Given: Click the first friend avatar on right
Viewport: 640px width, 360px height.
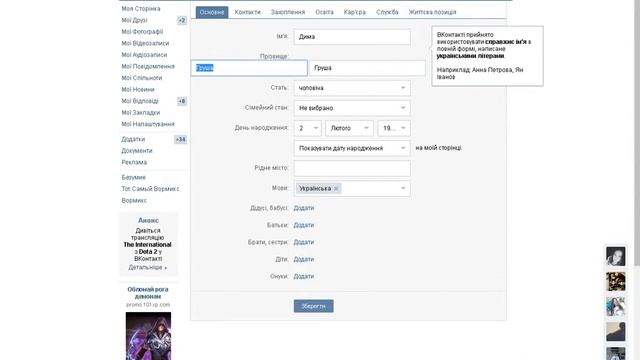Looking at the screenshot, I should click(x=616, y=256).
